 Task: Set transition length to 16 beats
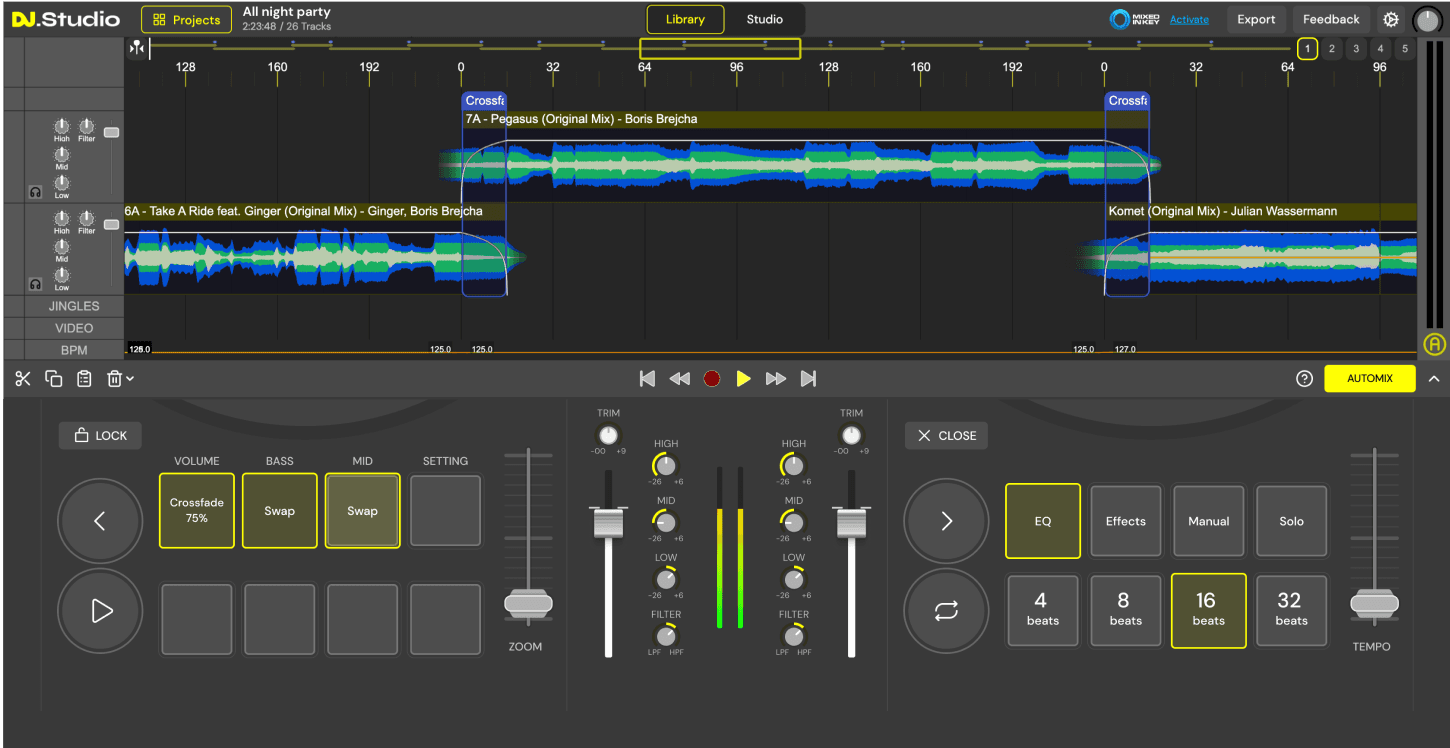(1209, 610)
